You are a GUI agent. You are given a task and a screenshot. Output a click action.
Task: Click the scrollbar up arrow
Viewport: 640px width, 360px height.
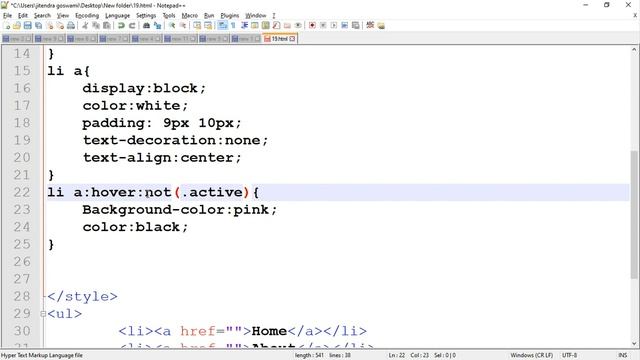634,50
